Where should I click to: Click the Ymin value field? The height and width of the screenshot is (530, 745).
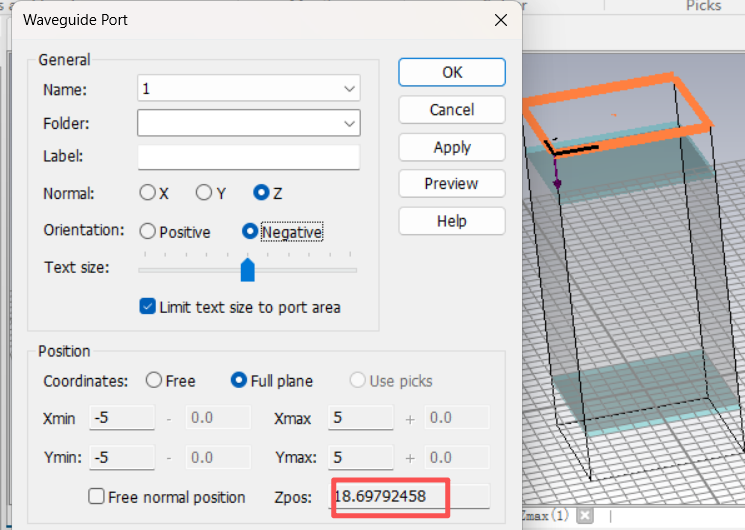click(122, 457)
